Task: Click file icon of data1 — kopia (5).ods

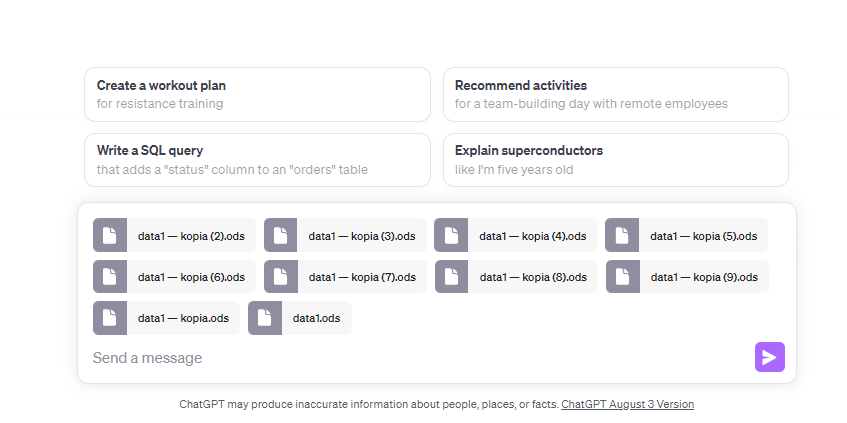Action: tap(622, 236)
